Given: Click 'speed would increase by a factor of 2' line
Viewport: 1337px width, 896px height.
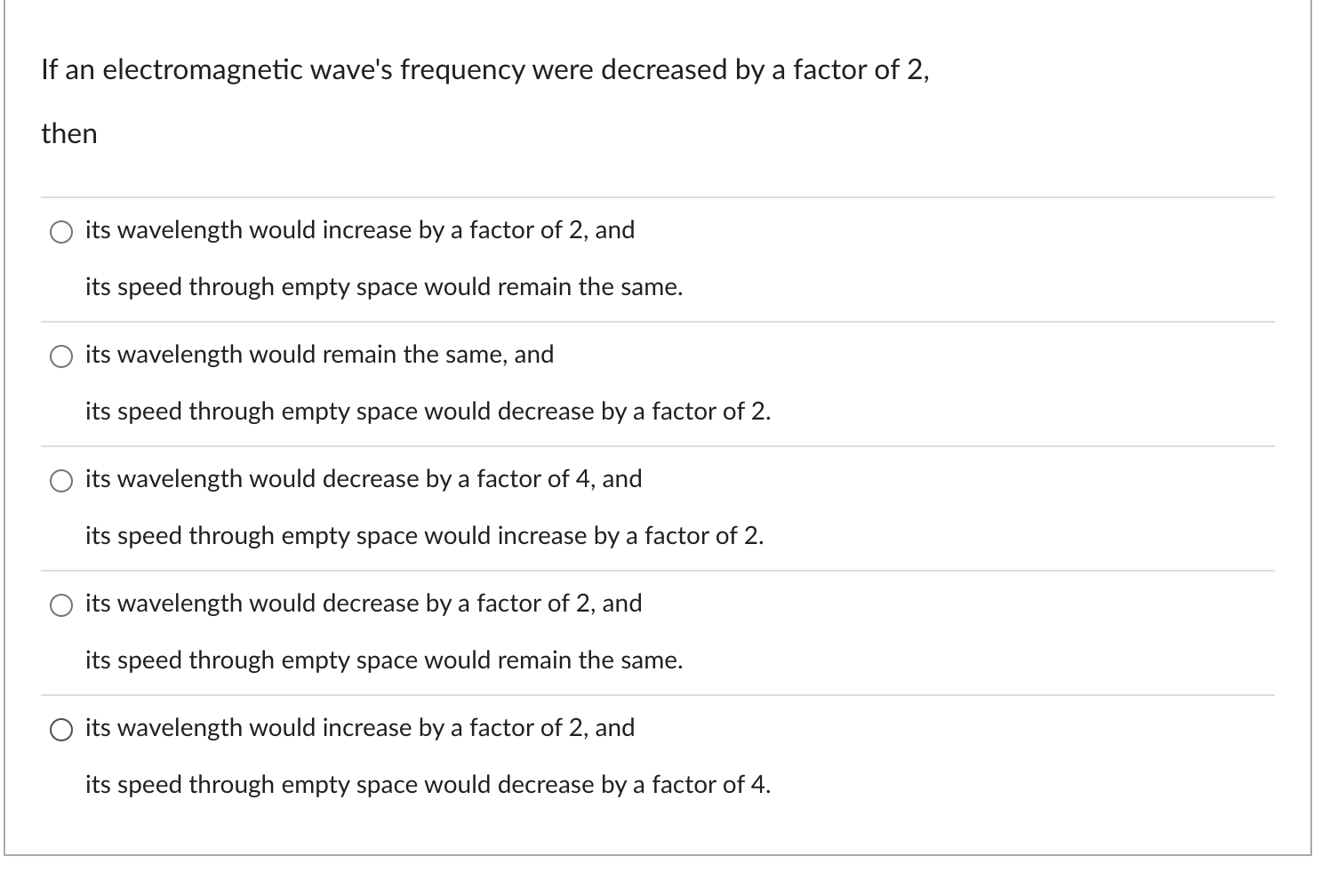Looking at the screenshot, I should 424,535.
